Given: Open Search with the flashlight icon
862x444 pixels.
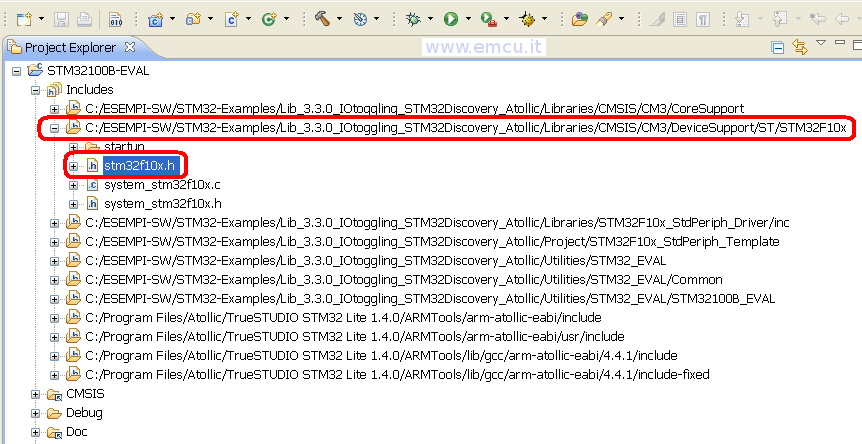Looking at the screenshot, I should pyautogui.click(x=604, y=19).
